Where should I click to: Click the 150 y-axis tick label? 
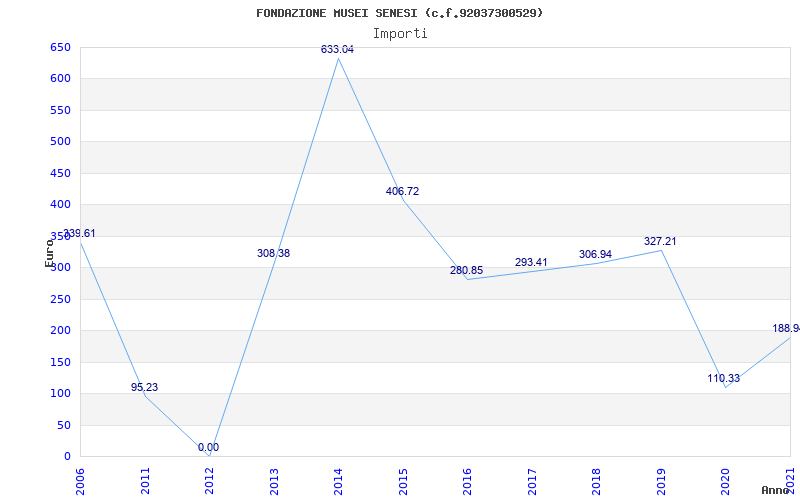tap(60, 362)
